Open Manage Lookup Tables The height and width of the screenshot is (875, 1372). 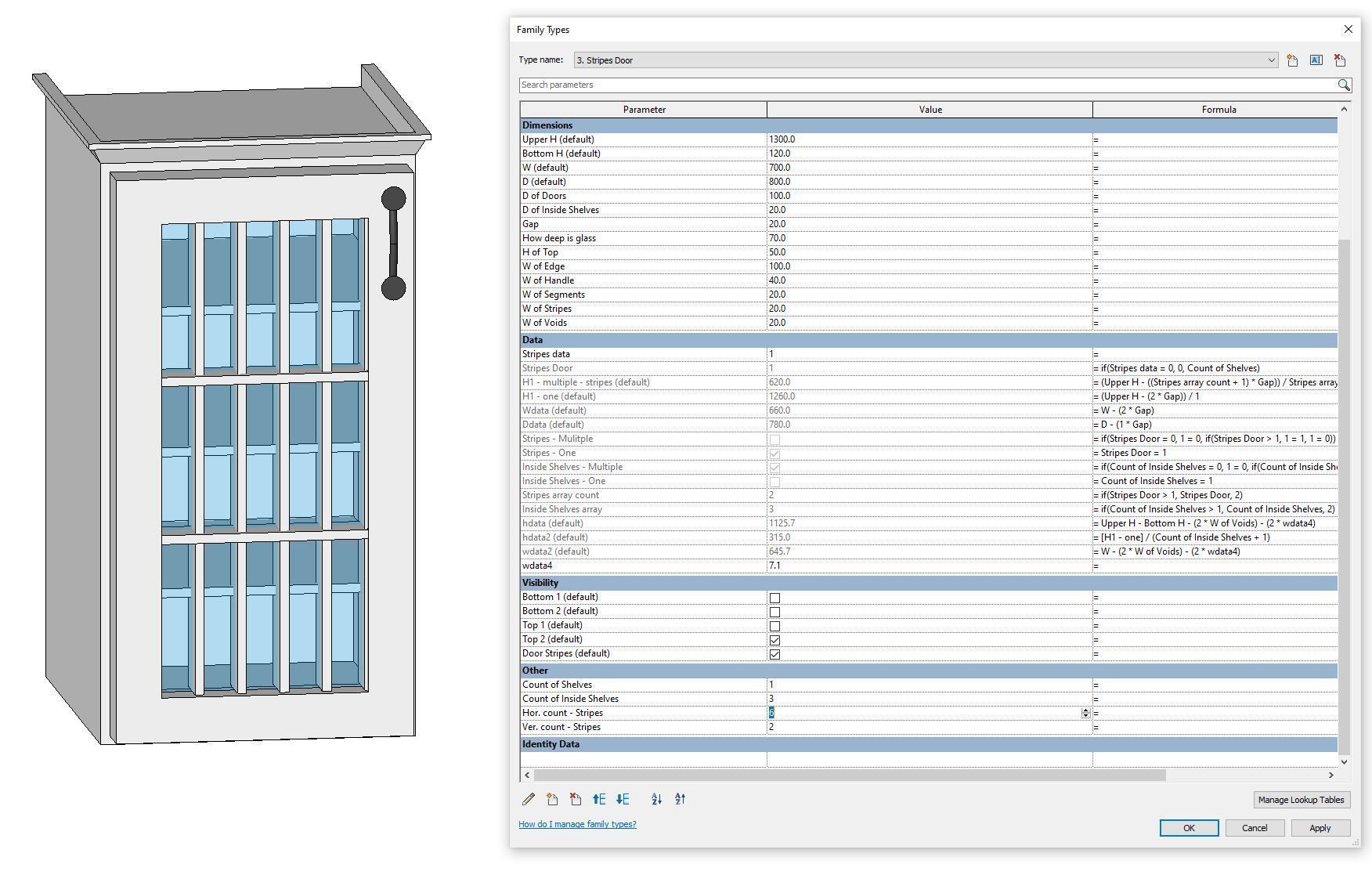click(1301, 800)
